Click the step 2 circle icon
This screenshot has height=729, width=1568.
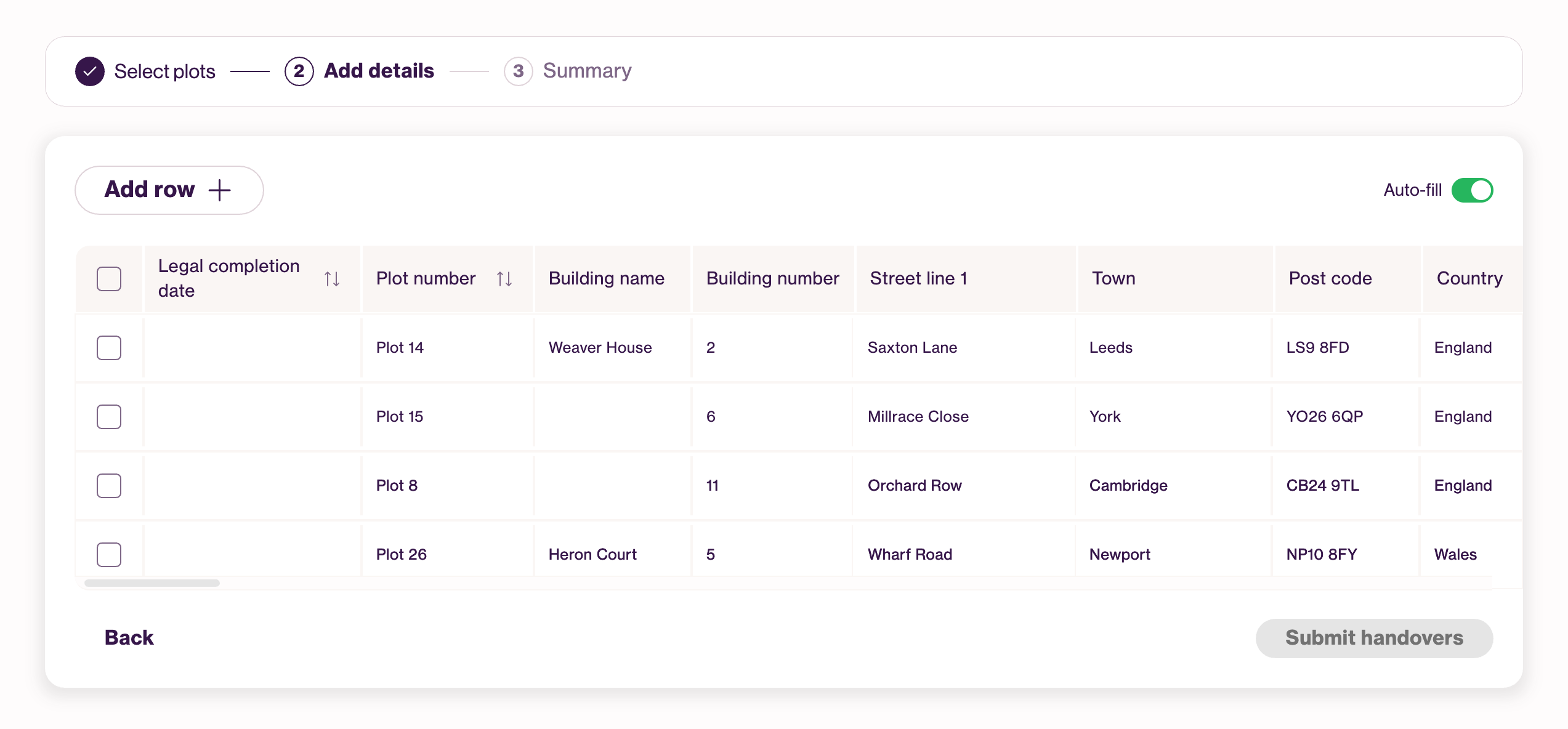tap(299, 71)
